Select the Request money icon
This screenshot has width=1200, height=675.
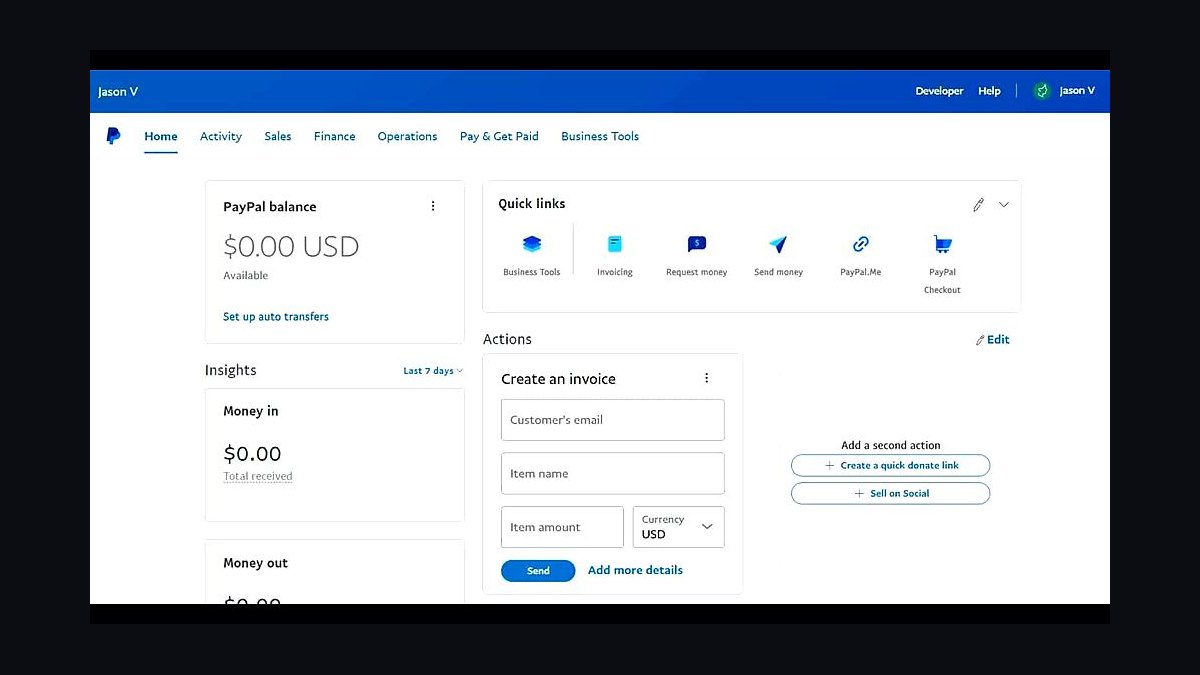tap(697, 244)
